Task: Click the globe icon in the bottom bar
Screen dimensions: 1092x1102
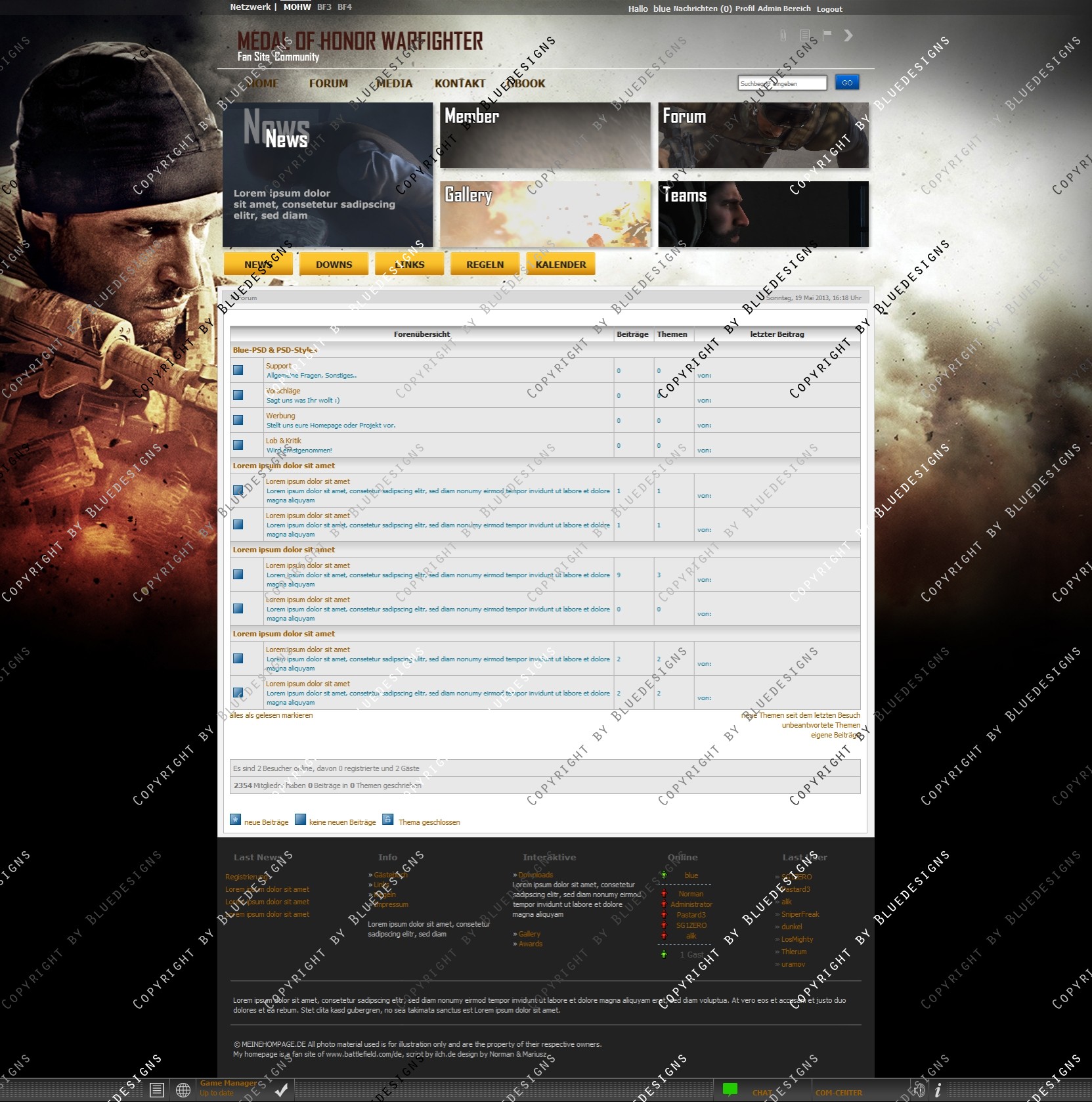Action: [x=183, y=1090]
